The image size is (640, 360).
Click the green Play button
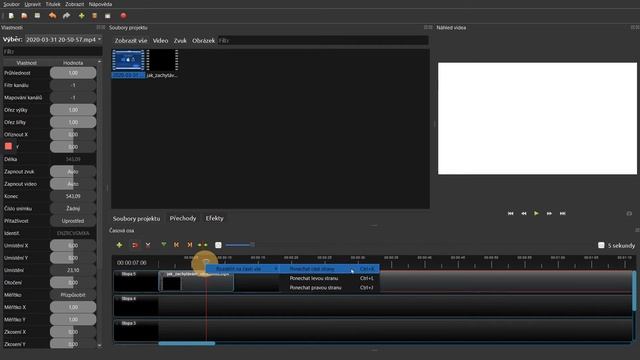click(x=536, y=213)
